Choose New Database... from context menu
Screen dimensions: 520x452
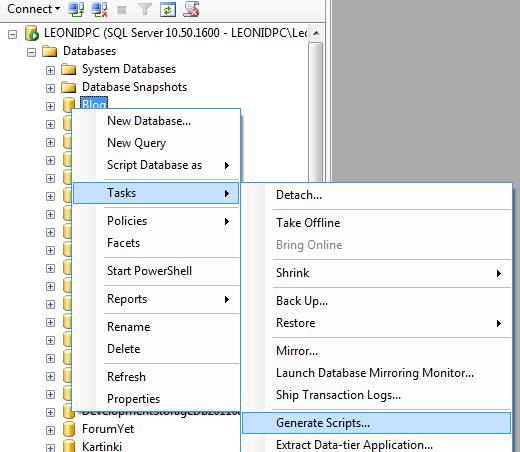tap(156, 121)
